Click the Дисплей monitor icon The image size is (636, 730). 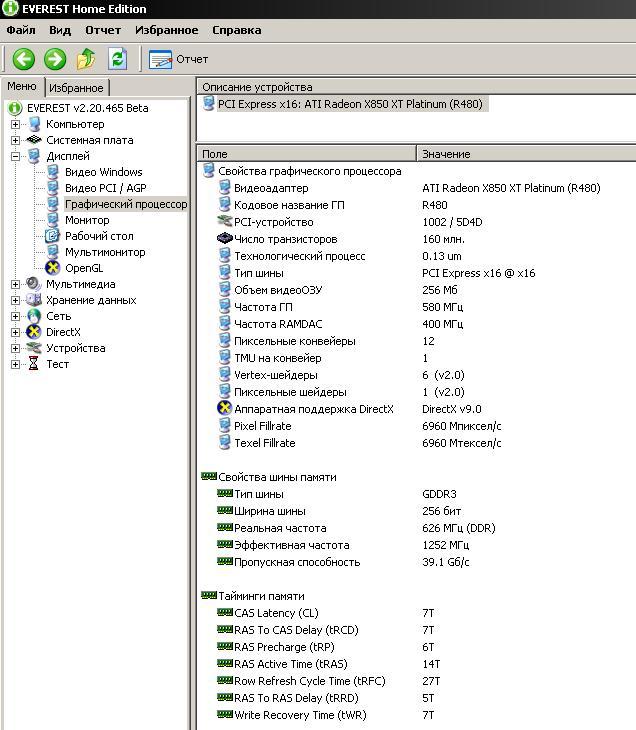click(34, 156)
